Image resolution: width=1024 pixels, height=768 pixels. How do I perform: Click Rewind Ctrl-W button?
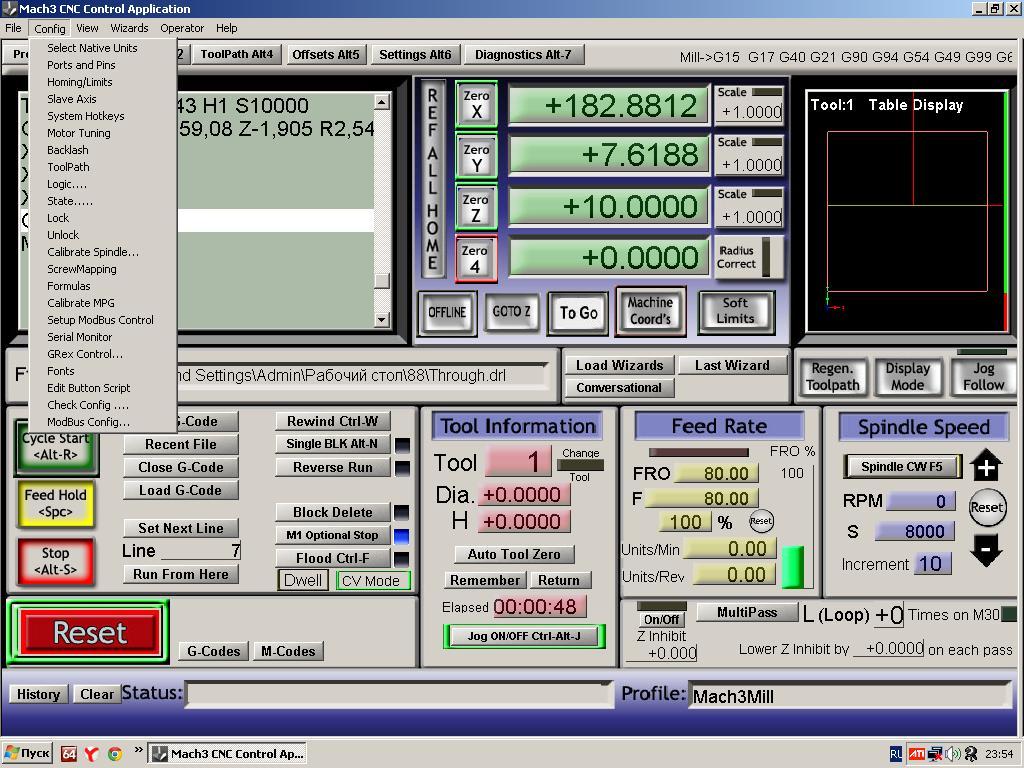tap(332, 421)
